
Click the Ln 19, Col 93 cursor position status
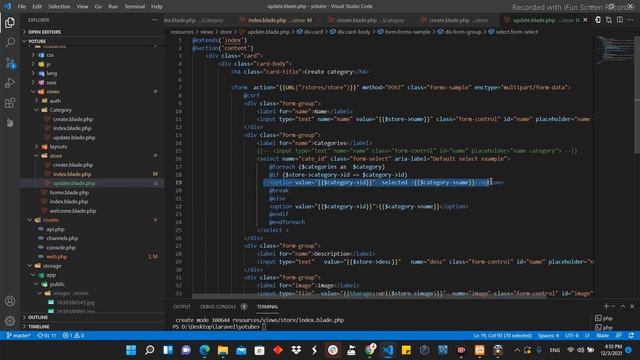tap(502, 336)
